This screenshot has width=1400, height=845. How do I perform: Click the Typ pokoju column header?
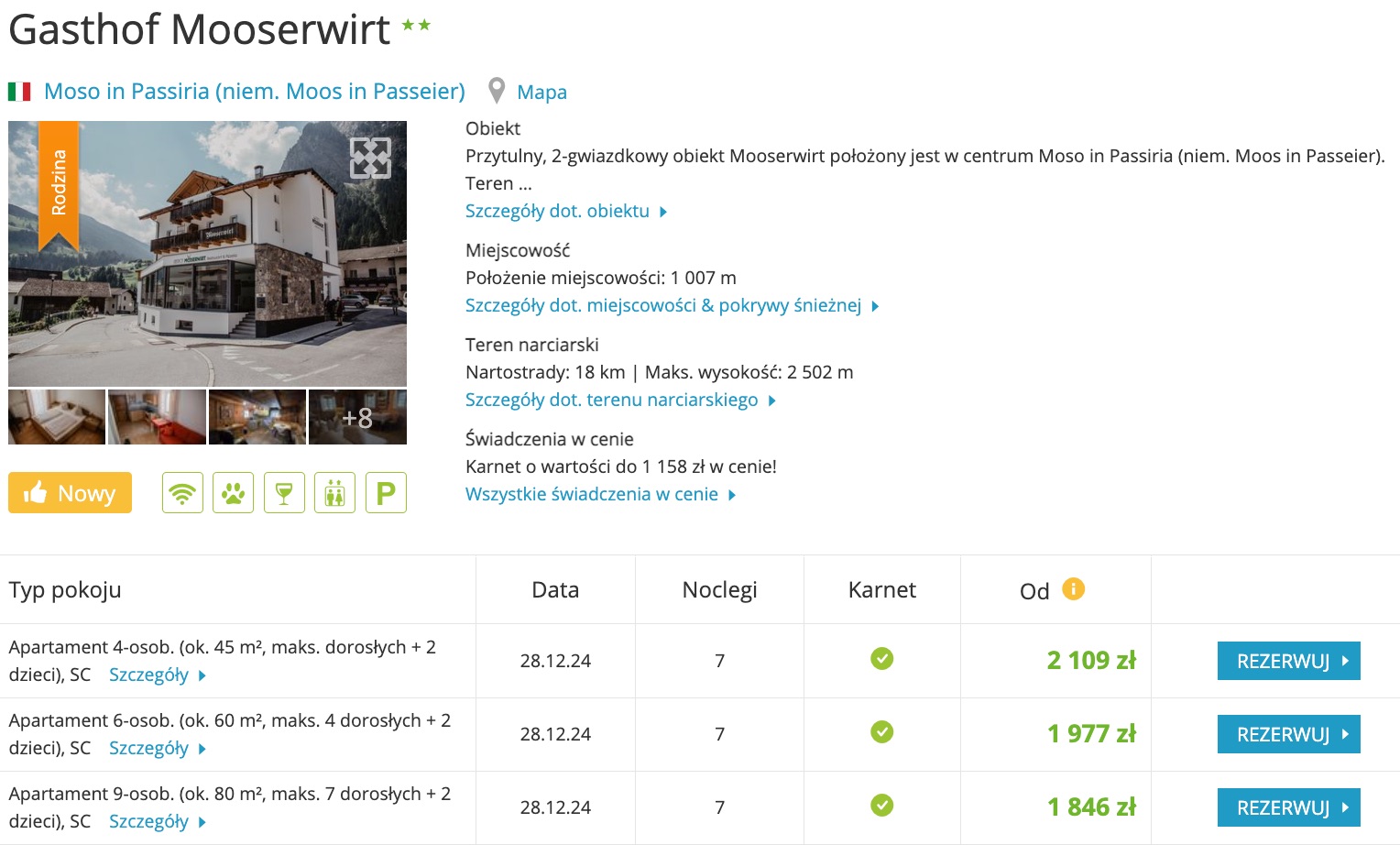tap(65, 590)
